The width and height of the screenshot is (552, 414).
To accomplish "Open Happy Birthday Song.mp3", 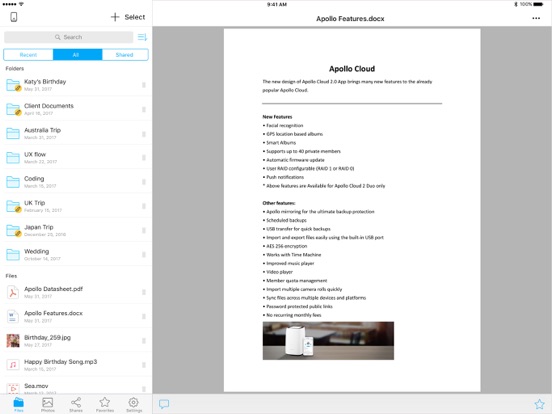I will 76,365.
